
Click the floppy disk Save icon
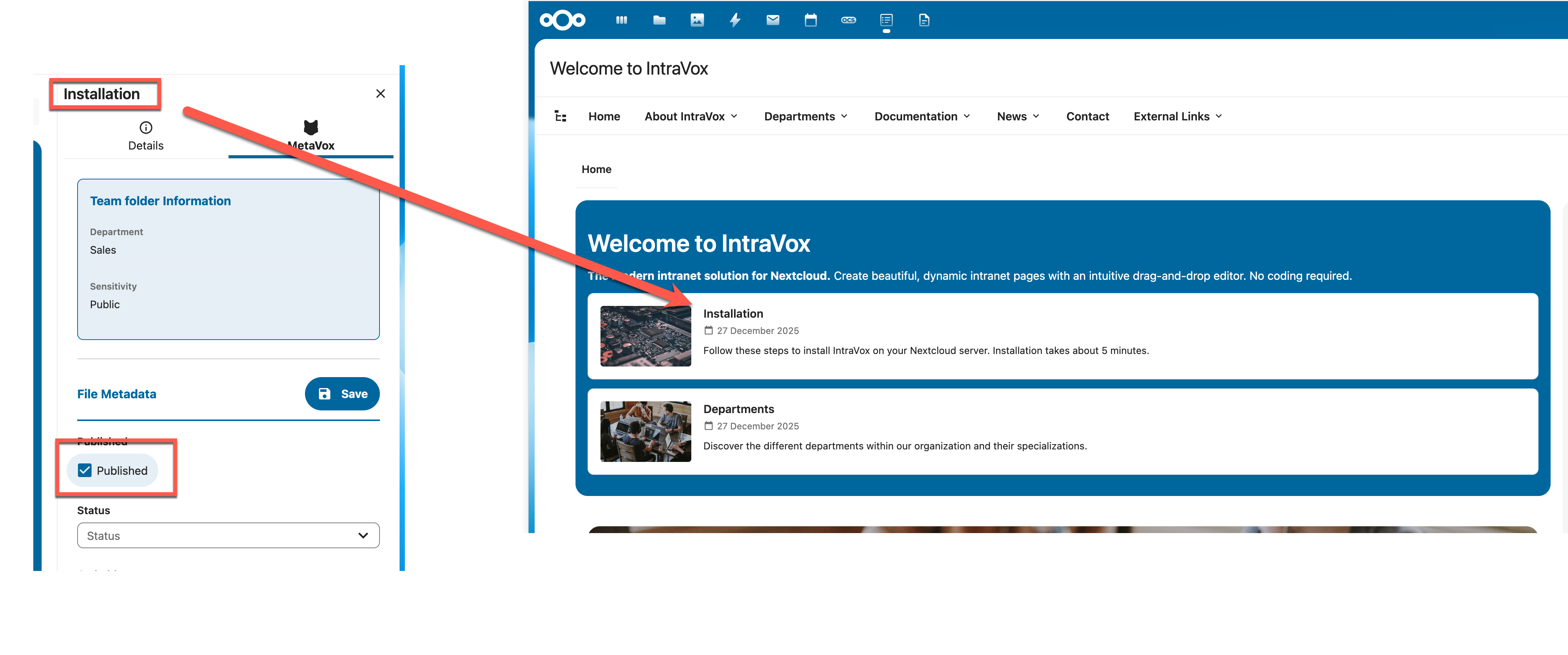[x=324, y=394]
